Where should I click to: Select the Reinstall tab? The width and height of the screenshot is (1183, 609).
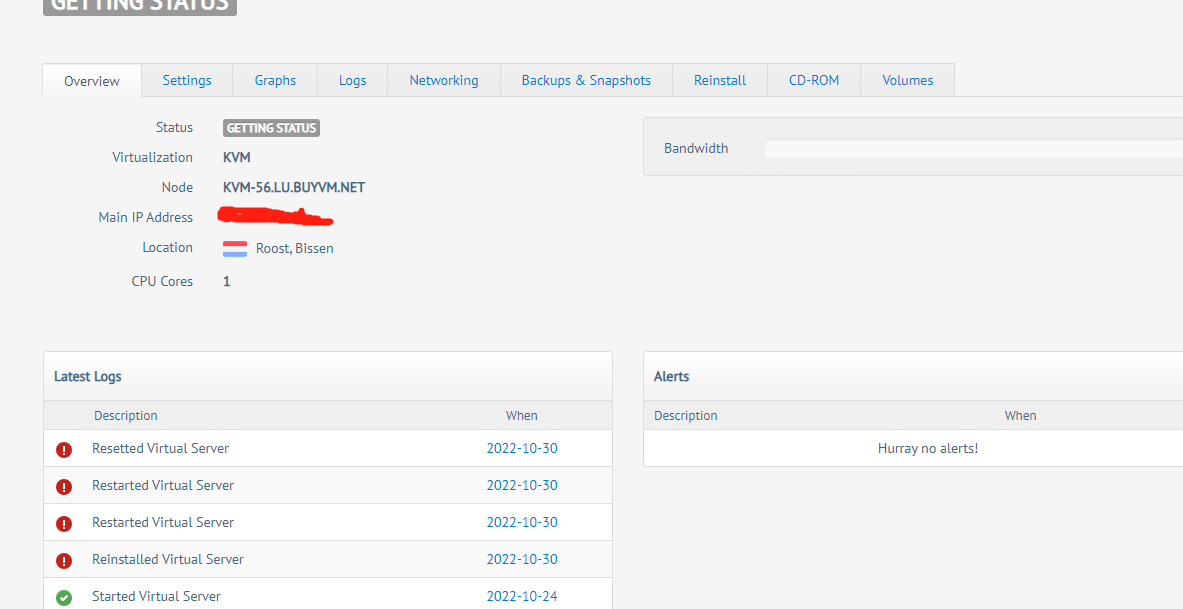pyautogui.click(x=720, y=80)
